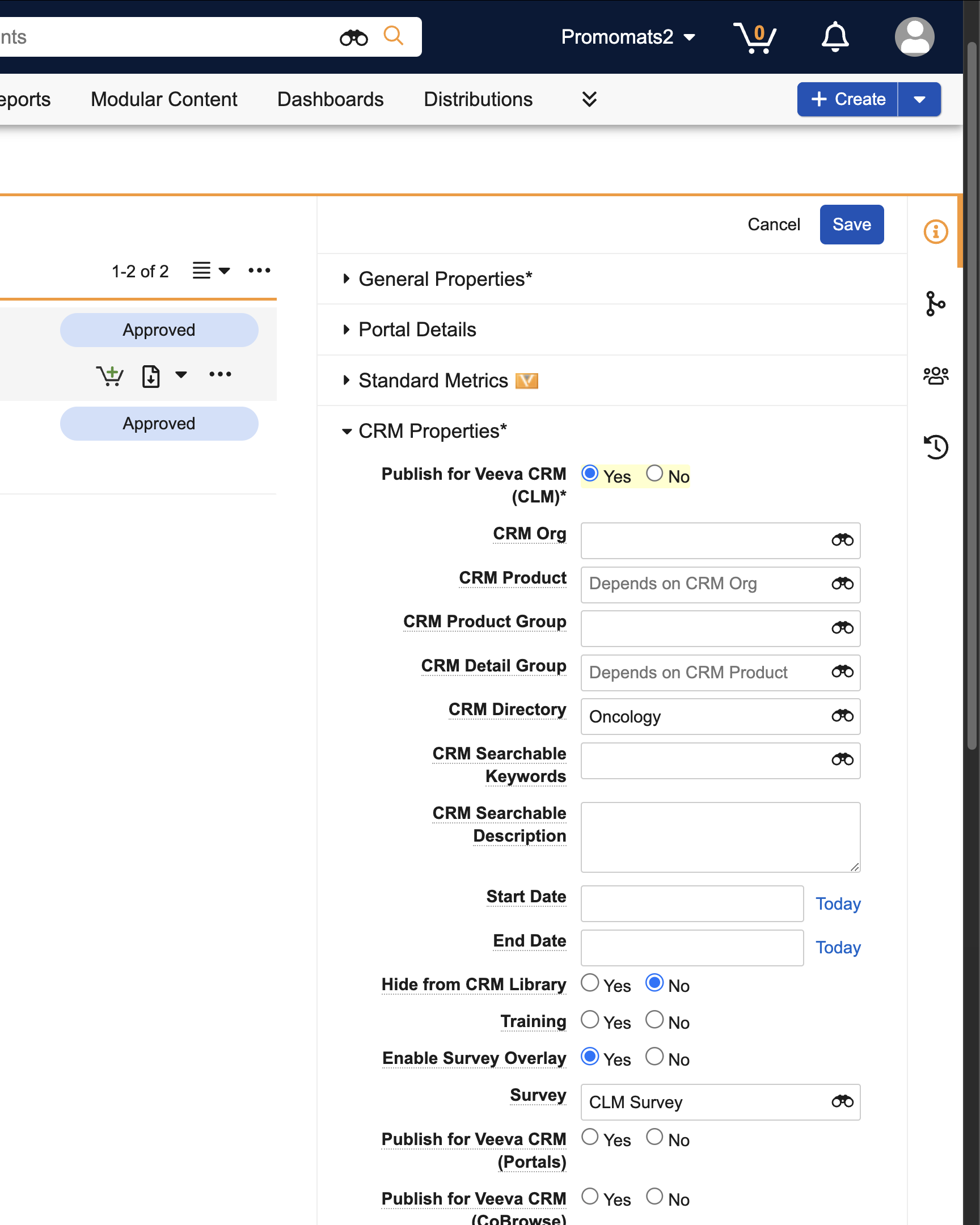
Task: Click the orange search magnifier icon
Action: click(x=393, y=36)
